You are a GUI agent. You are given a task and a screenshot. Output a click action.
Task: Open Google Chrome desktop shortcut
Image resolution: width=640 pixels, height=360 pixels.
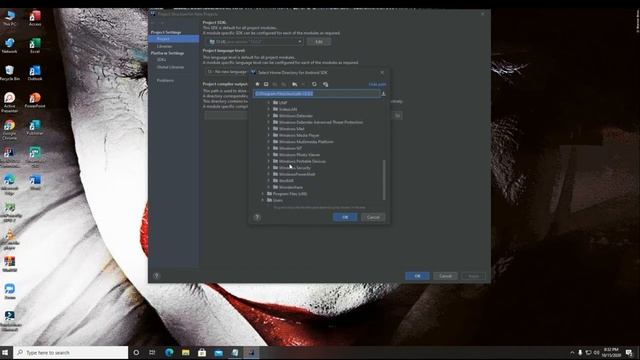click(x=9, y=130)
